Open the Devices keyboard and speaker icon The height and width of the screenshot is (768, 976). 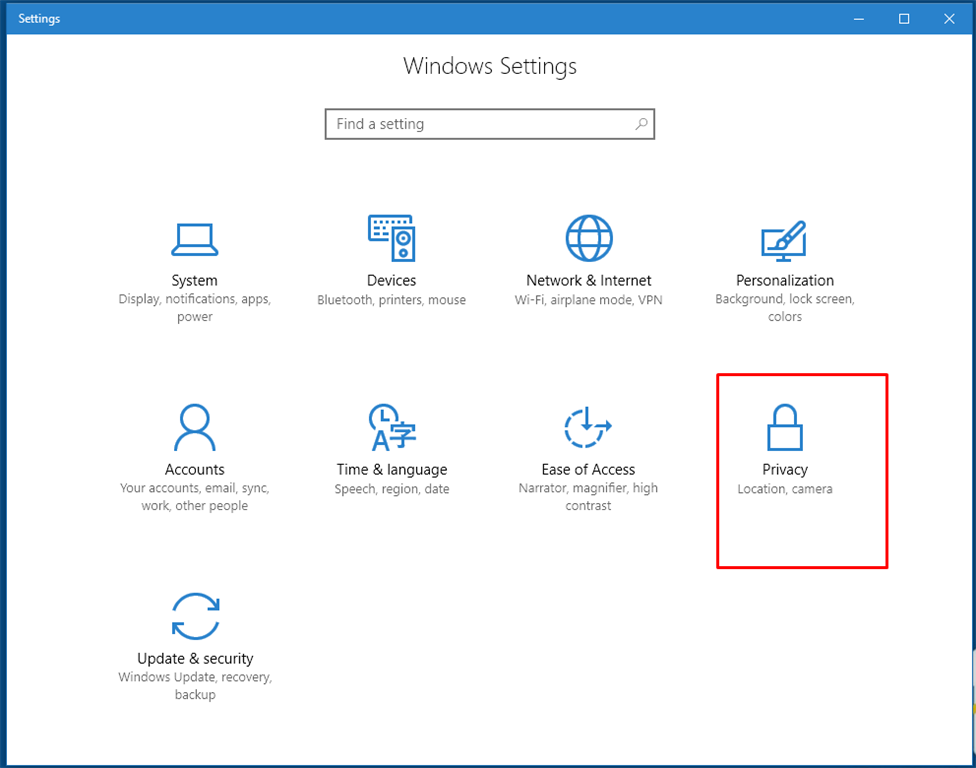(x=392, y=238)
